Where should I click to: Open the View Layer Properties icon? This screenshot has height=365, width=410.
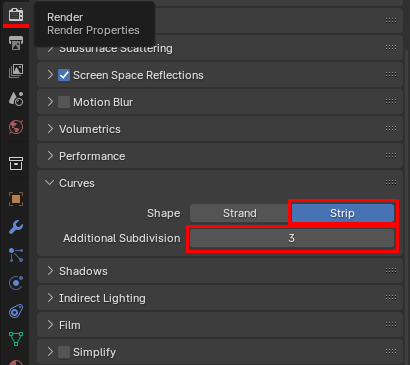coord(16,71)
